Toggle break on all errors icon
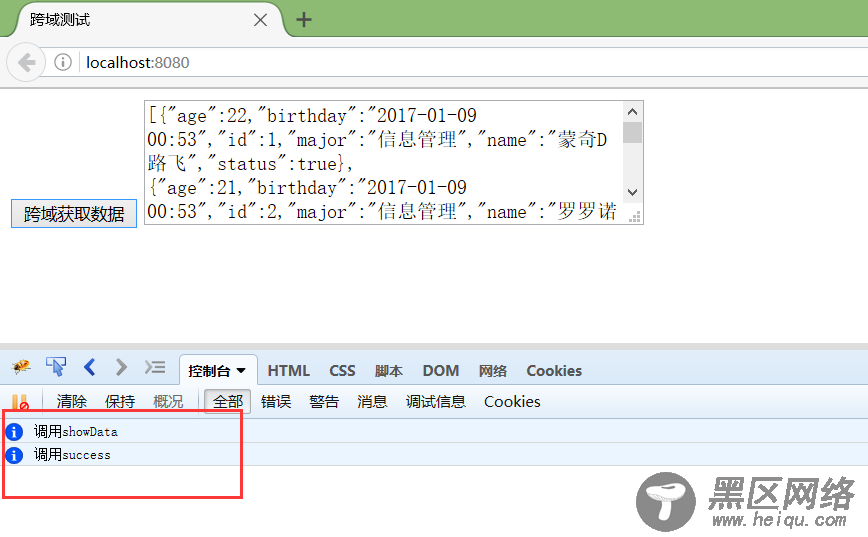Image resolution: width=868 pixels, height=537 pixels. click(x=20, y=402)
